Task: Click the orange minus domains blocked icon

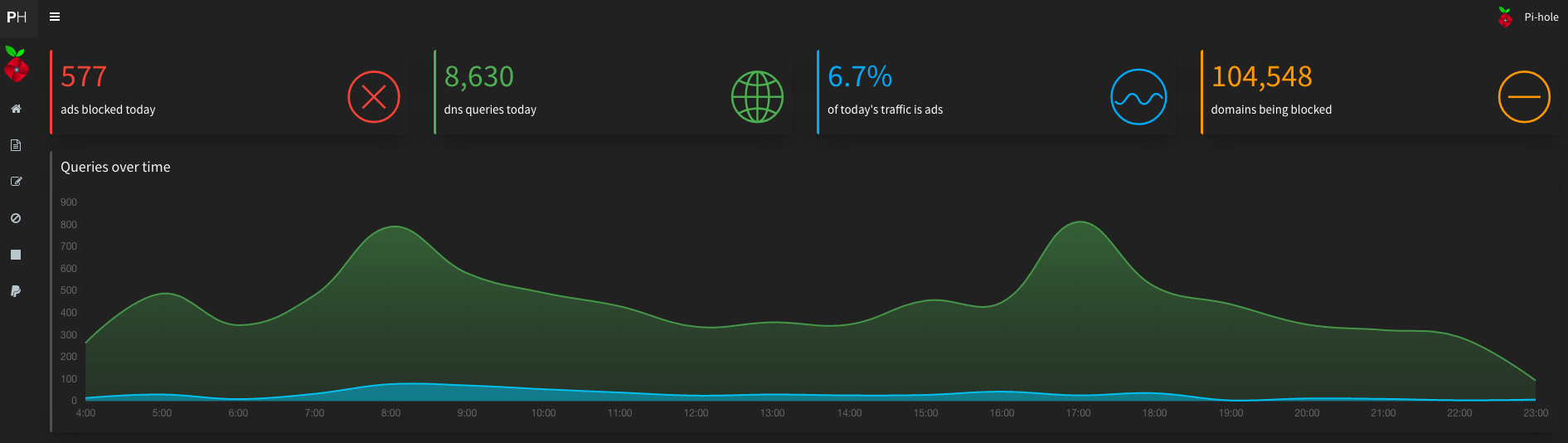Action: coord(1523,97)
